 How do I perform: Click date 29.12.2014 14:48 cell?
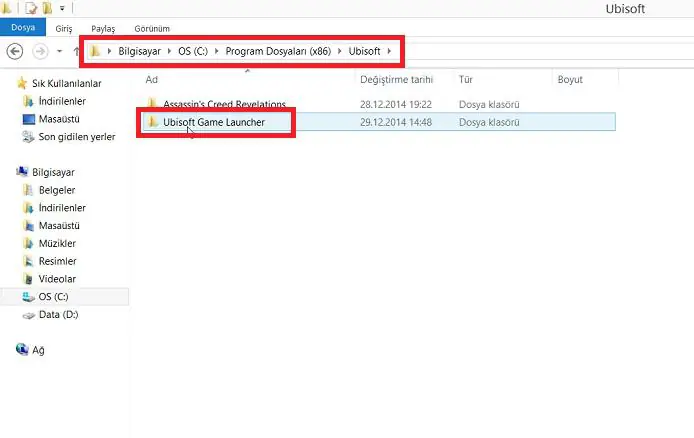(x=396, y=122)
